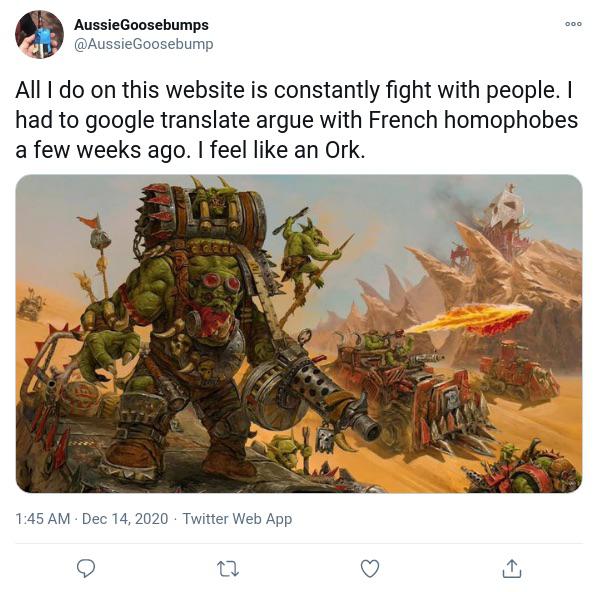Click the red spiked Ork buggy
Screen dimensions: 598x592
pyautogui.click(x=414, y=393)
